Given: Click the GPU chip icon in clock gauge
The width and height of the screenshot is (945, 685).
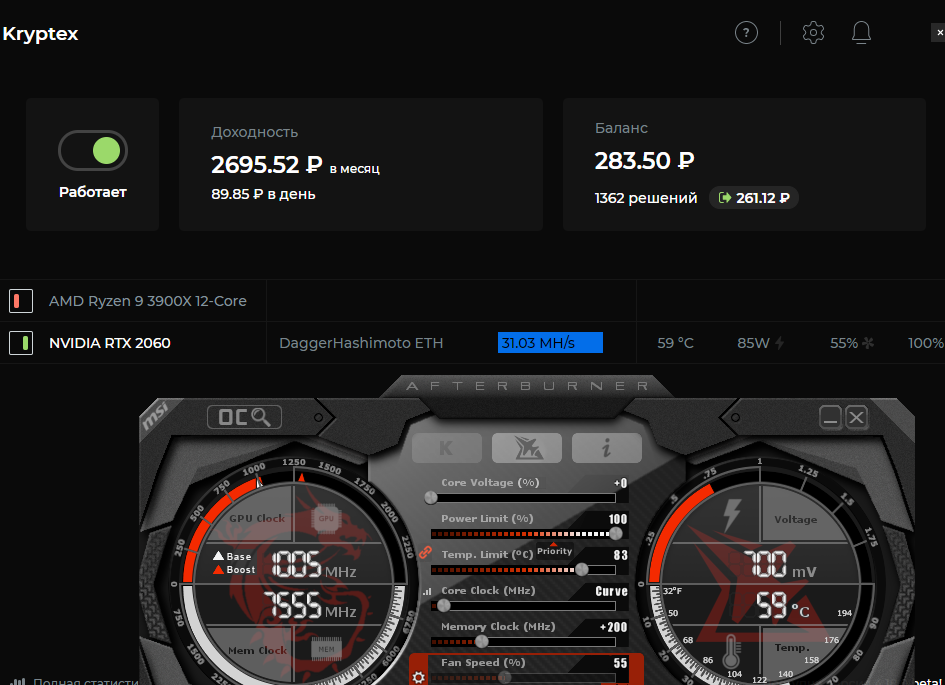Looking at the screenshot, I should 326,518.
